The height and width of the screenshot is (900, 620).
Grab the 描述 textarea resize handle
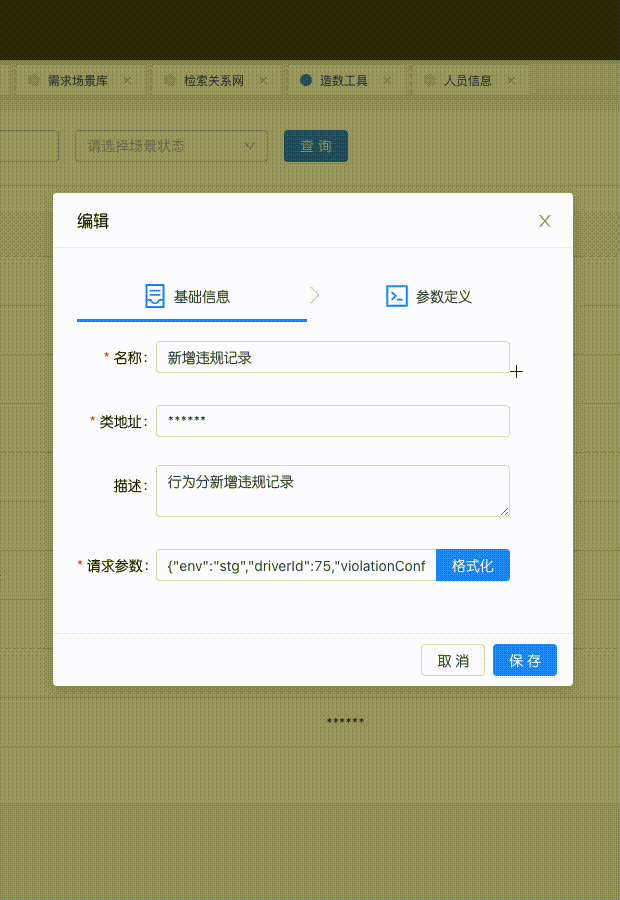(504, 511)
